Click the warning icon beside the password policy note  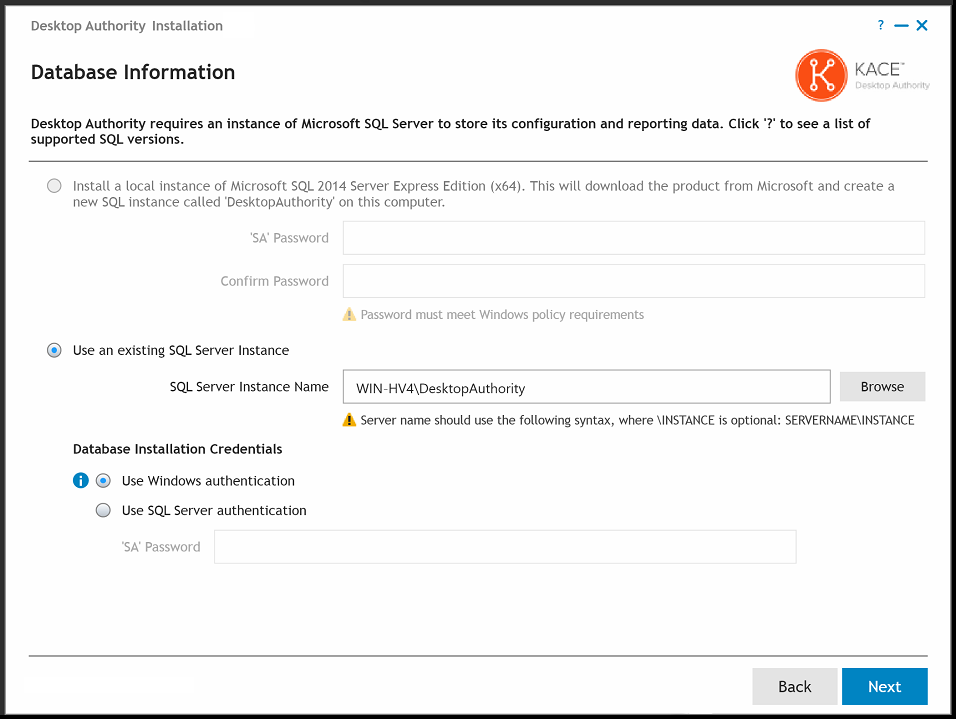click(x=349, y=315)
